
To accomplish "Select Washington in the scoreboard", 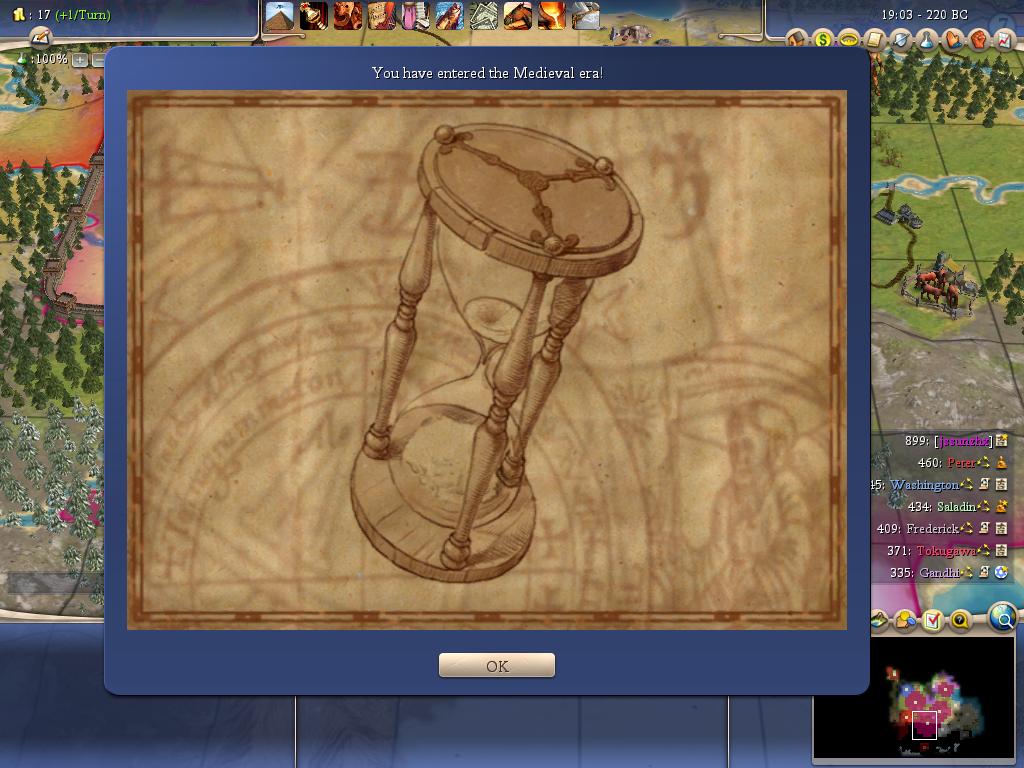I will coord(924,485).
